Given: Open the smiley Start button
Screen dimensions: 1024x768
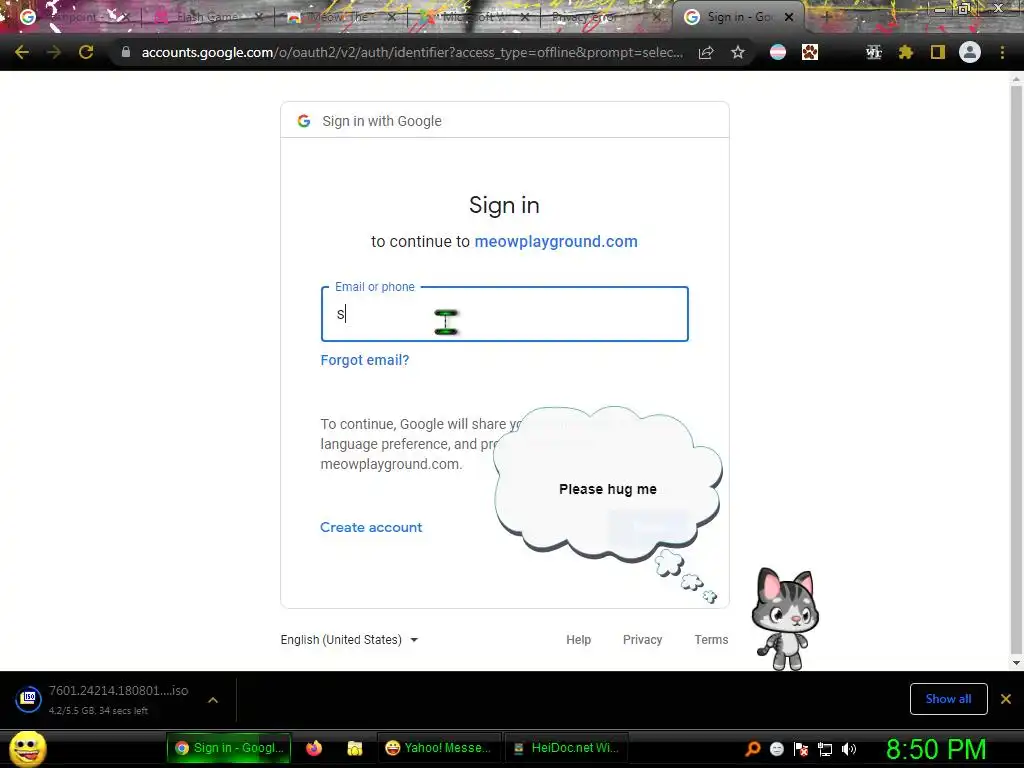Looking at the screenshot, I should (28, 748).
